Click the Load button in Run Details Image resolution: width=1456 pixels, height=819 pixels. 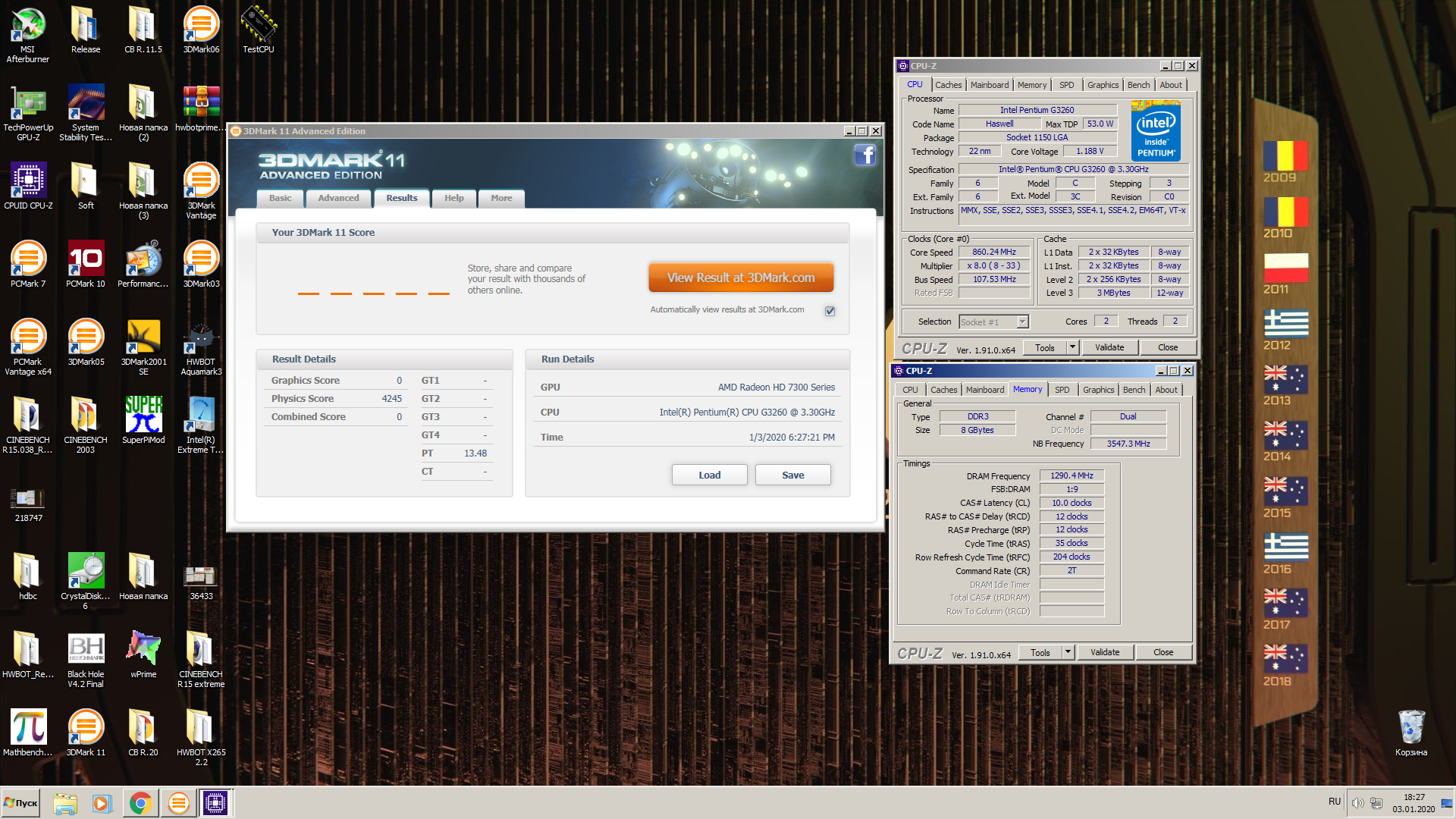tap(710, 475)
